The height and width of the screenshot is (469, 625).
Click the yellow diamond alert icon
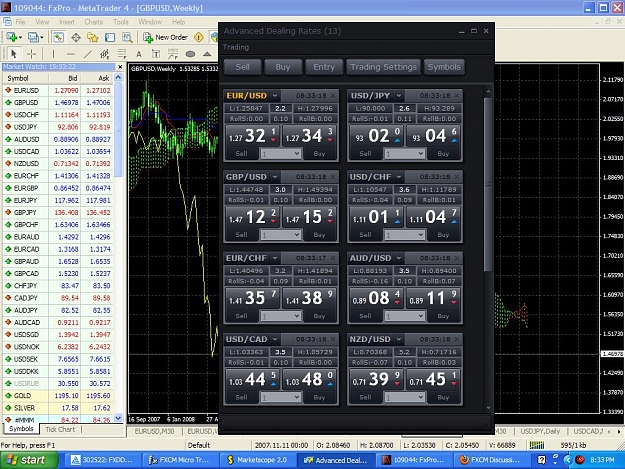pyautogui.click(x=199, y=37)
